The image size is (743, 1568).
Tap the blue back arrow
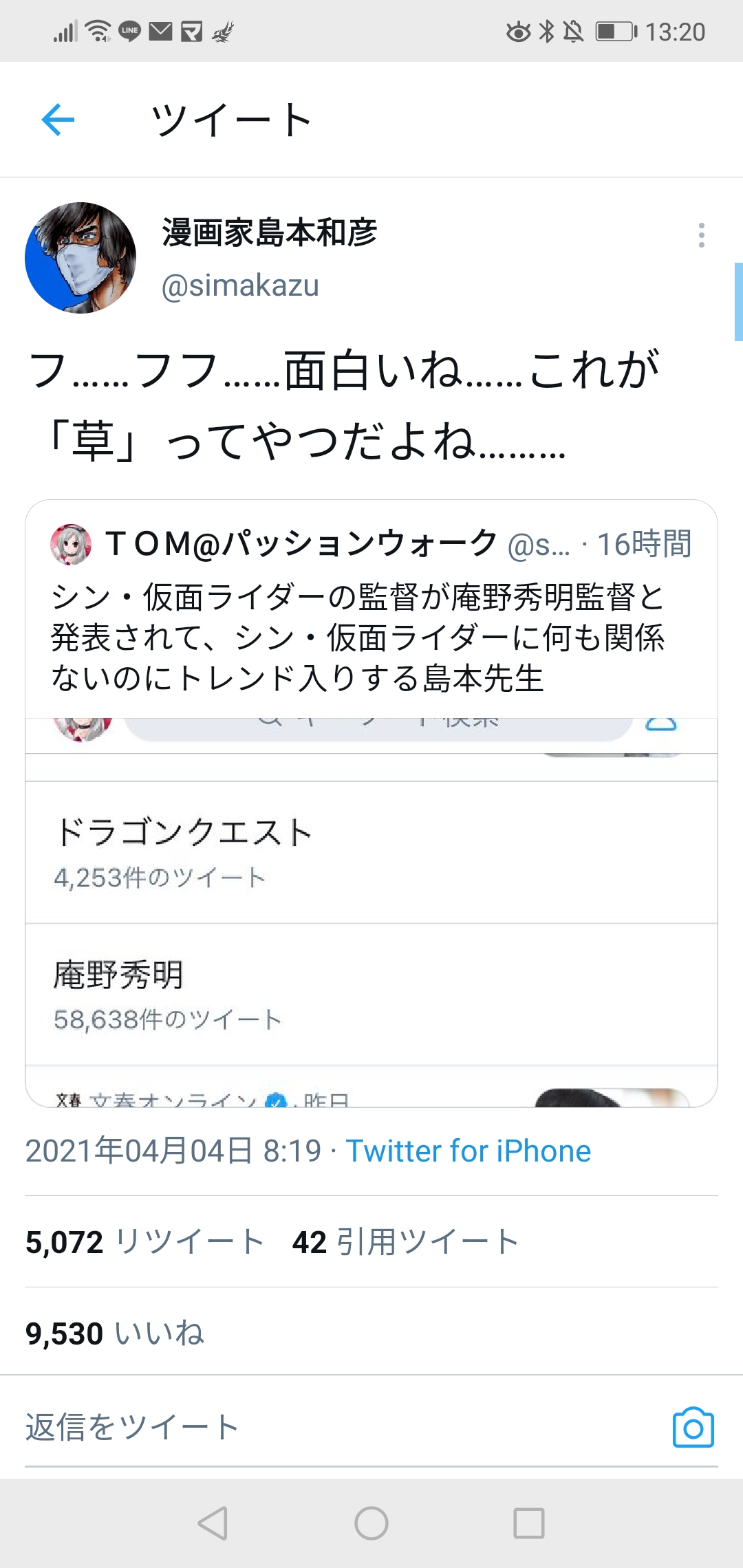click(x=58, y=120)
